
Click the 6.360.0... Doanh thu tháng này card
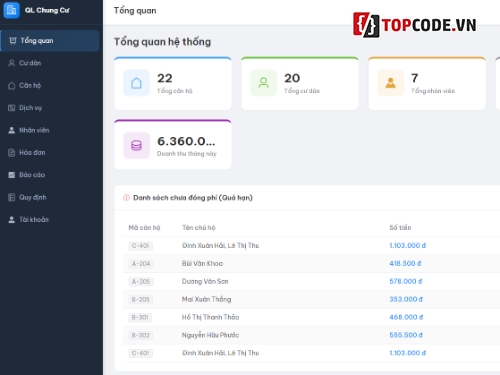pos(173,144)
